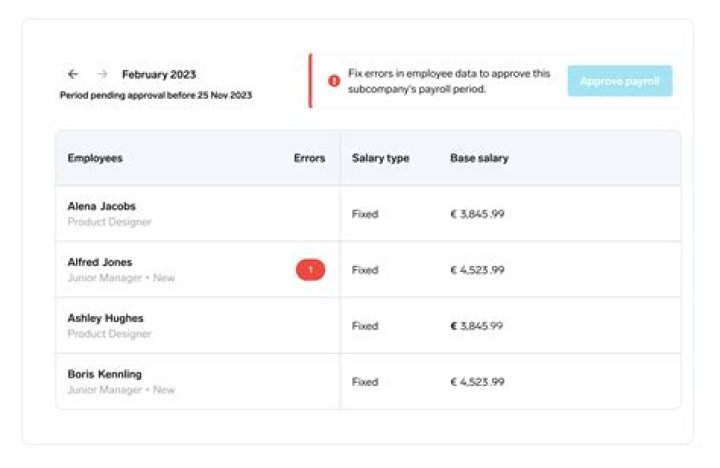720x468 pixels.
Task: Select Boris Kennling's Fixed salary type
Action: (365, 382)
